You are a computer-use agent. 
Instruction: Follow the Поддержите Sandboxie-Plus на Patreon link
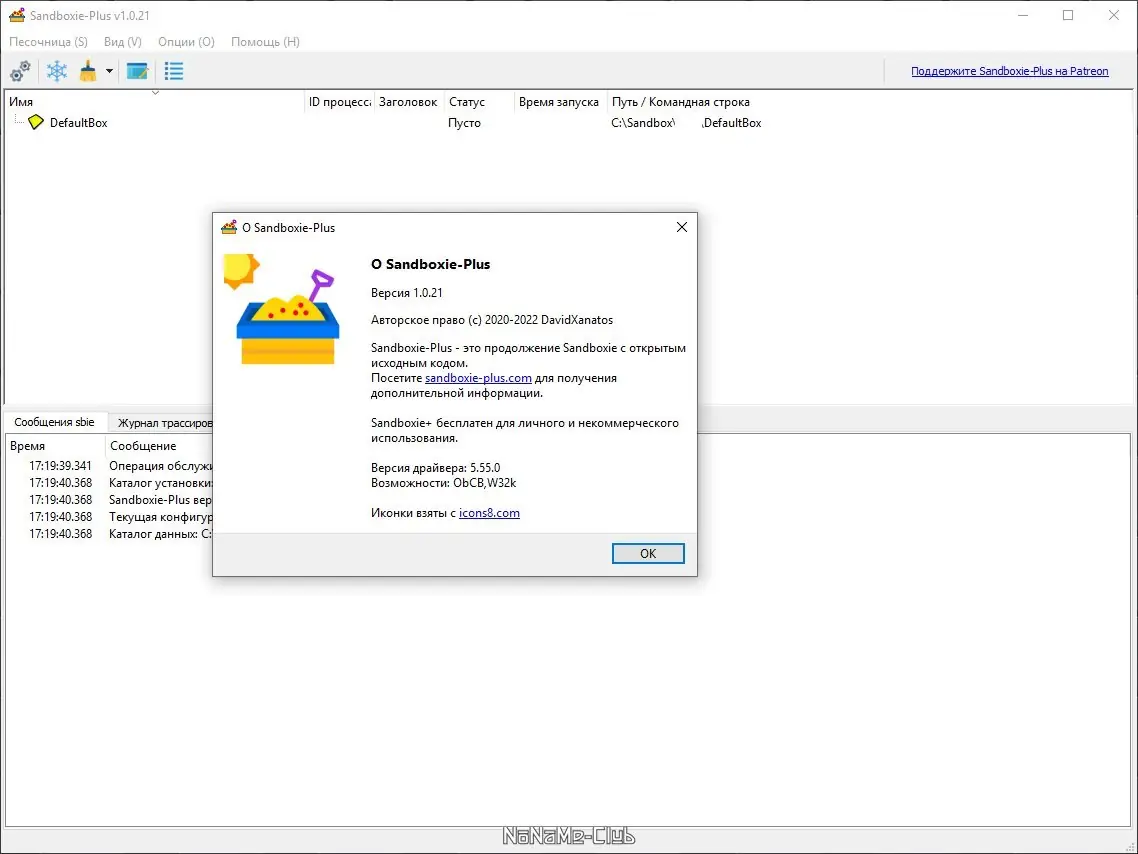1010,71
